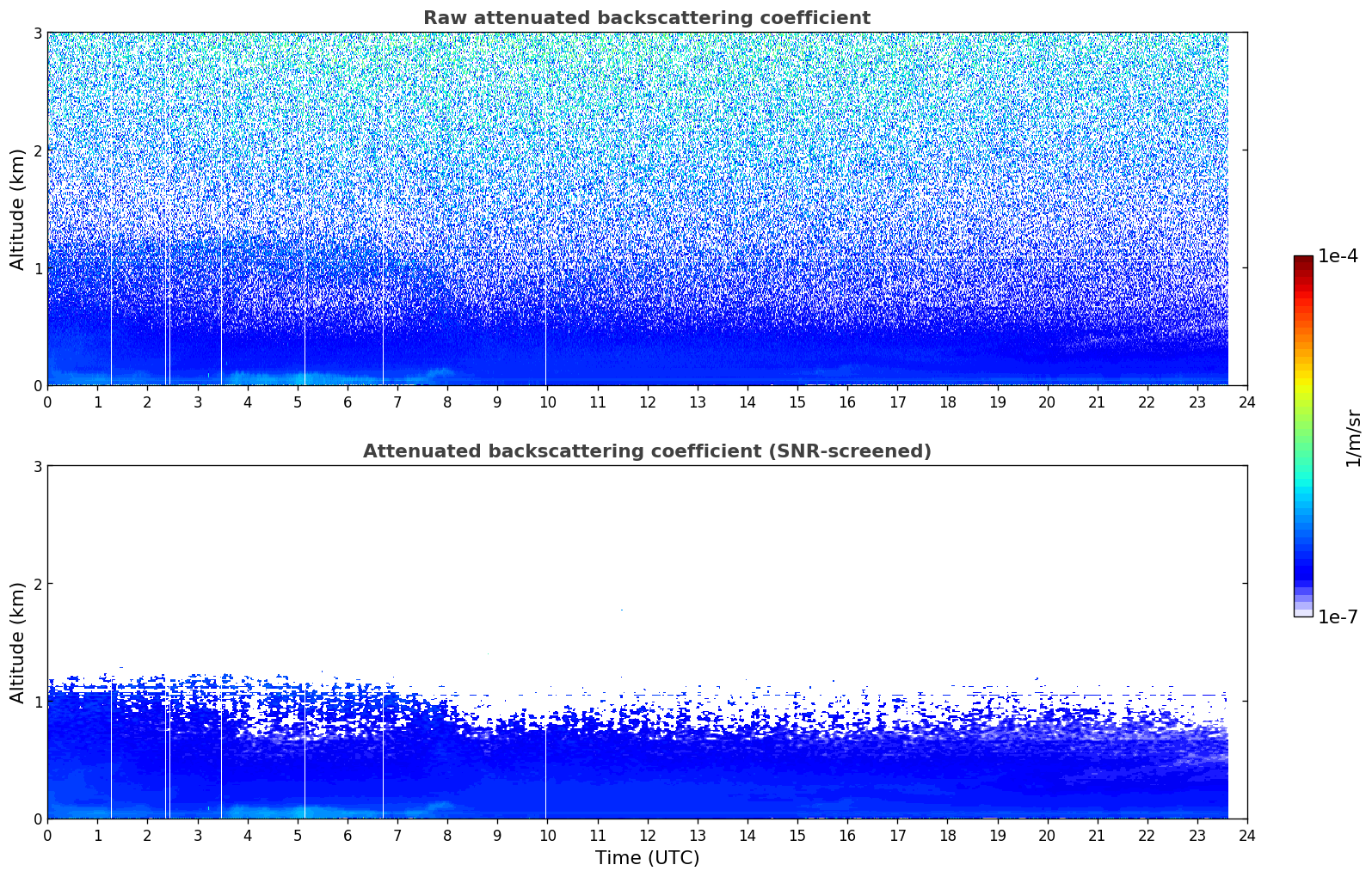Click the 'Time (UTC)' axis label
The height and width of the screenshot is (877, 1372).
(647, 858)
